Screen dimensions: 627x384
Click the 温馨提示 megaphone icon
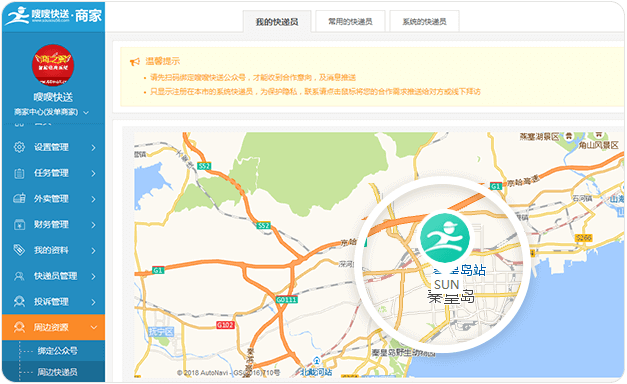135,62
